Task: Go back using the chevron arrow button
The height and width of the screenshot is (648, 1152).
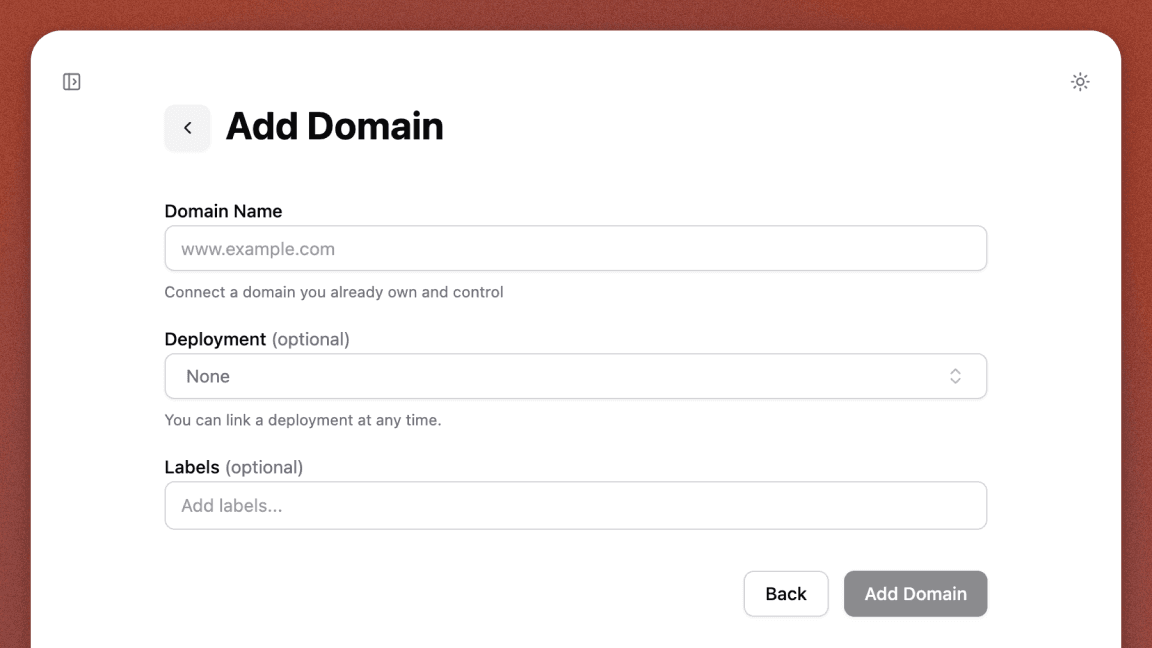Action: pos(187,128)
